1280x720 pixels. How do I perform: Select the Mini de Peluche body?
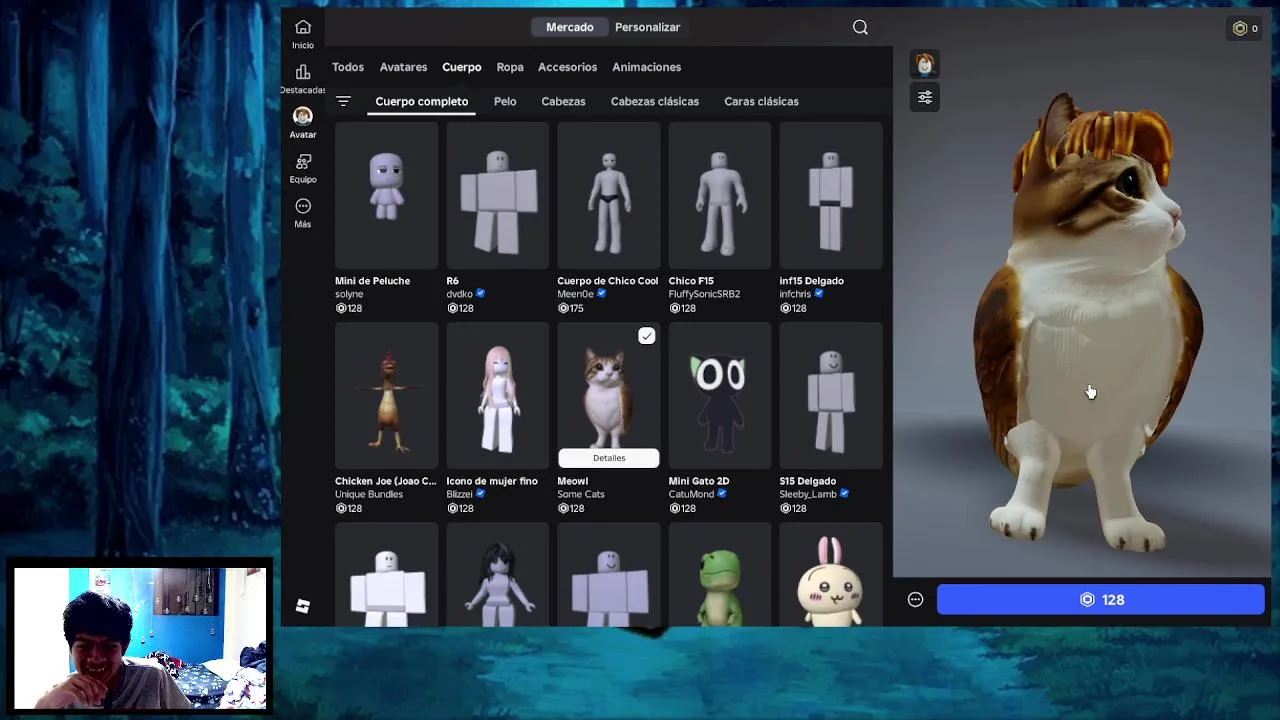[x=387, y=195]
